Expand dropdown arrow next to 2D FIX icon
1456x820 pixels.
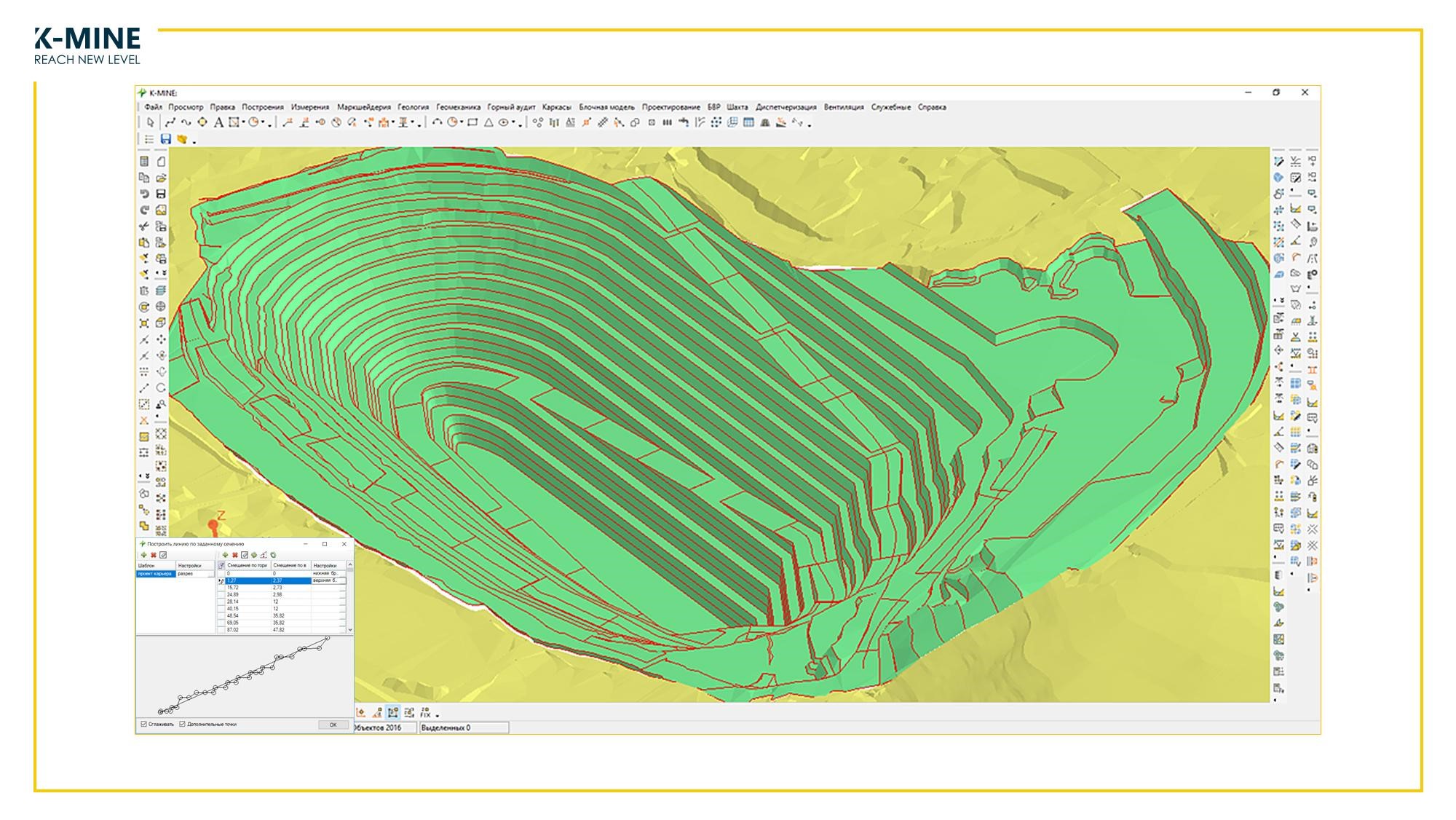[x=437, y=715]
